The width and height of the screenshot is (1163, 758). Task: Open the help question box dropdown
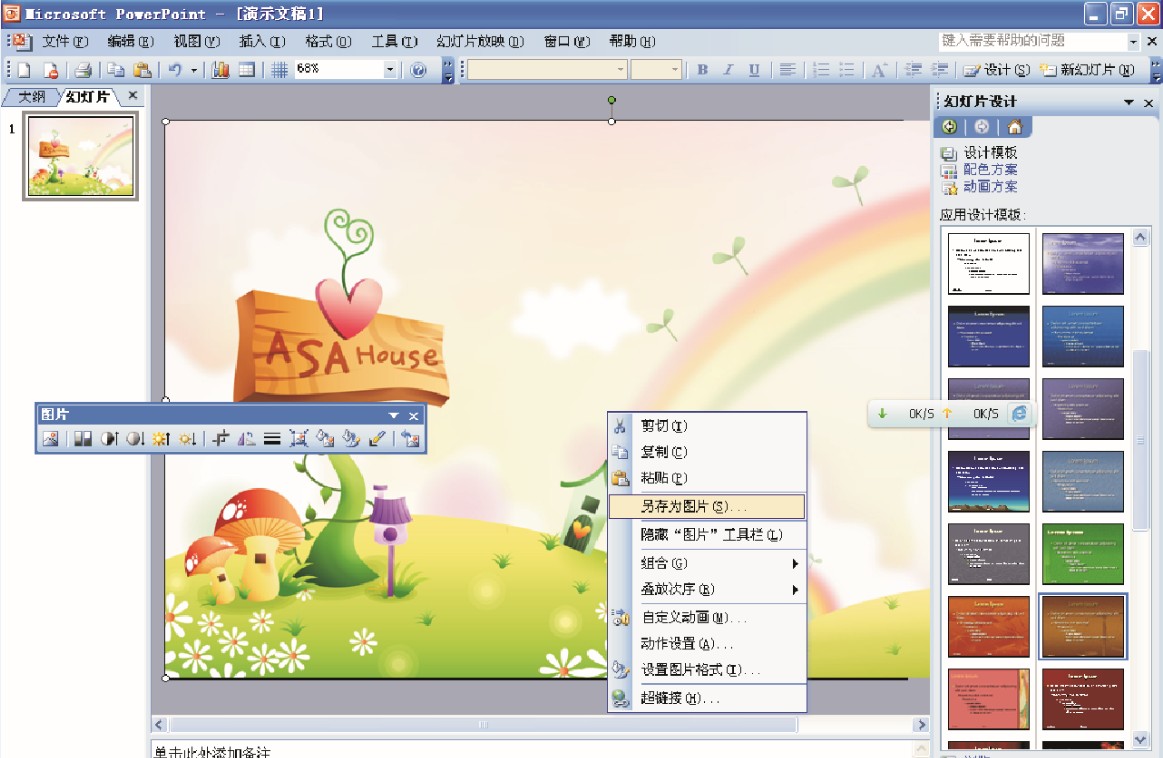(x=1133, y=42)
